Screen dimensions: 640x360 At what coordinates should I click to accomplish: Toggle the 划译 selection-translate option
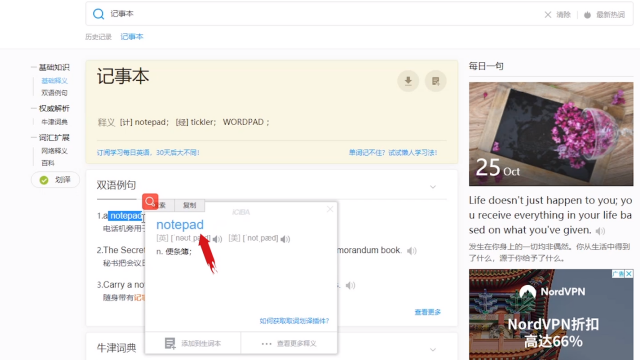point(55,180)
